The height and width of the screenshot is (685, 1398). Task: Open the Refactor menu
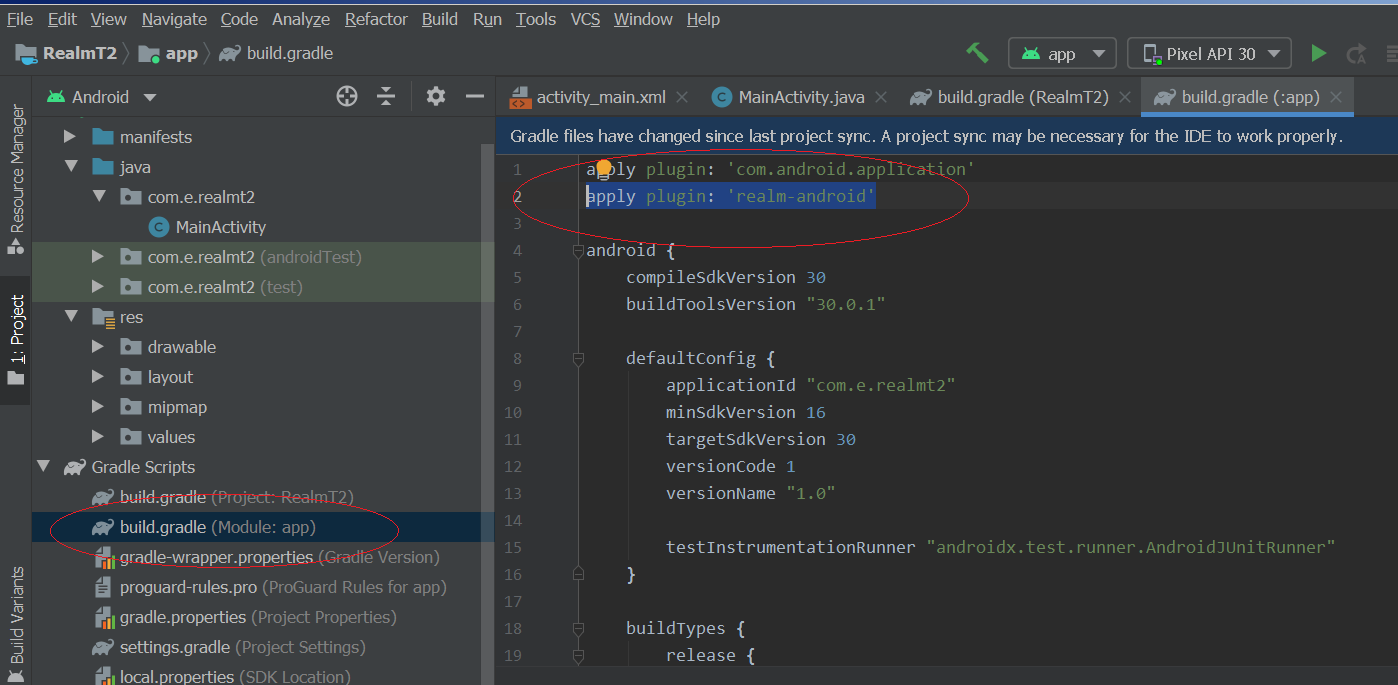coord(377,19)
